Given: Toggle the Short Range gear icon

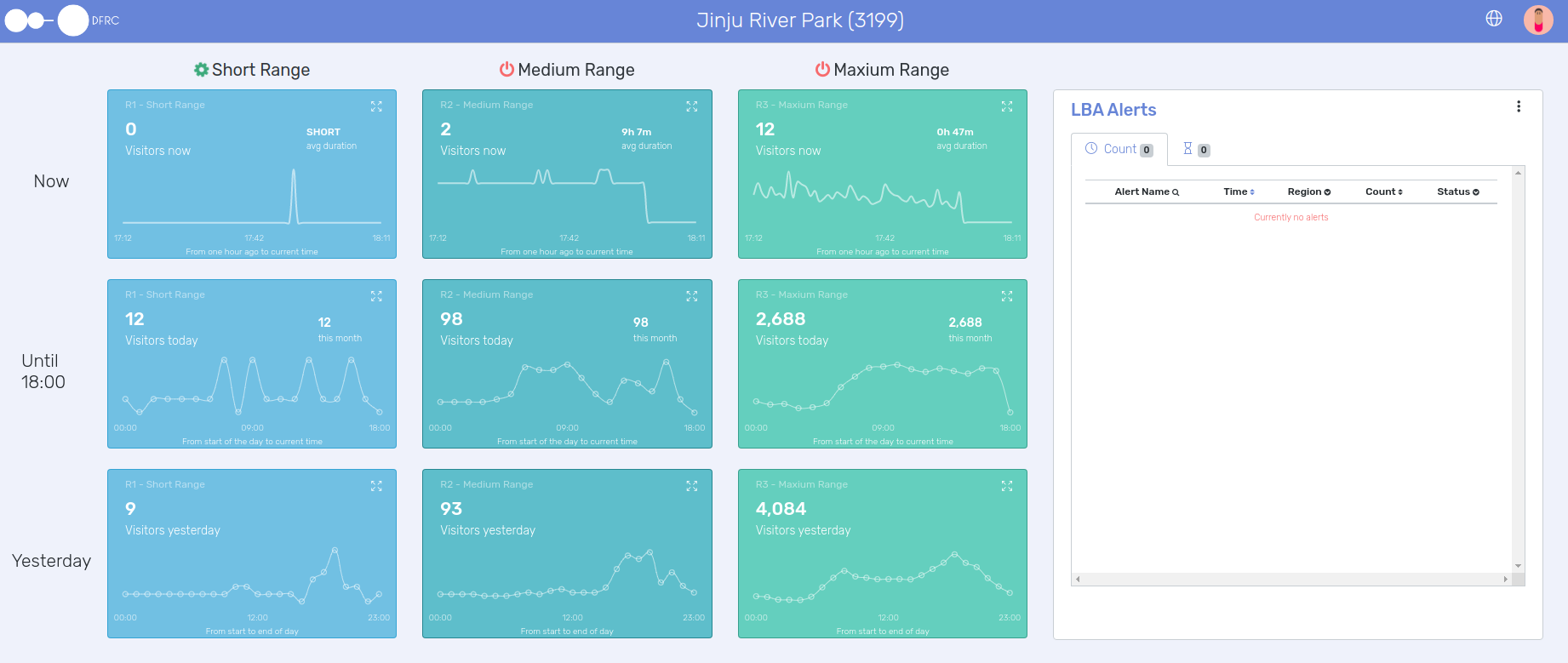Looking at the screenshot, I should [201, 70].
